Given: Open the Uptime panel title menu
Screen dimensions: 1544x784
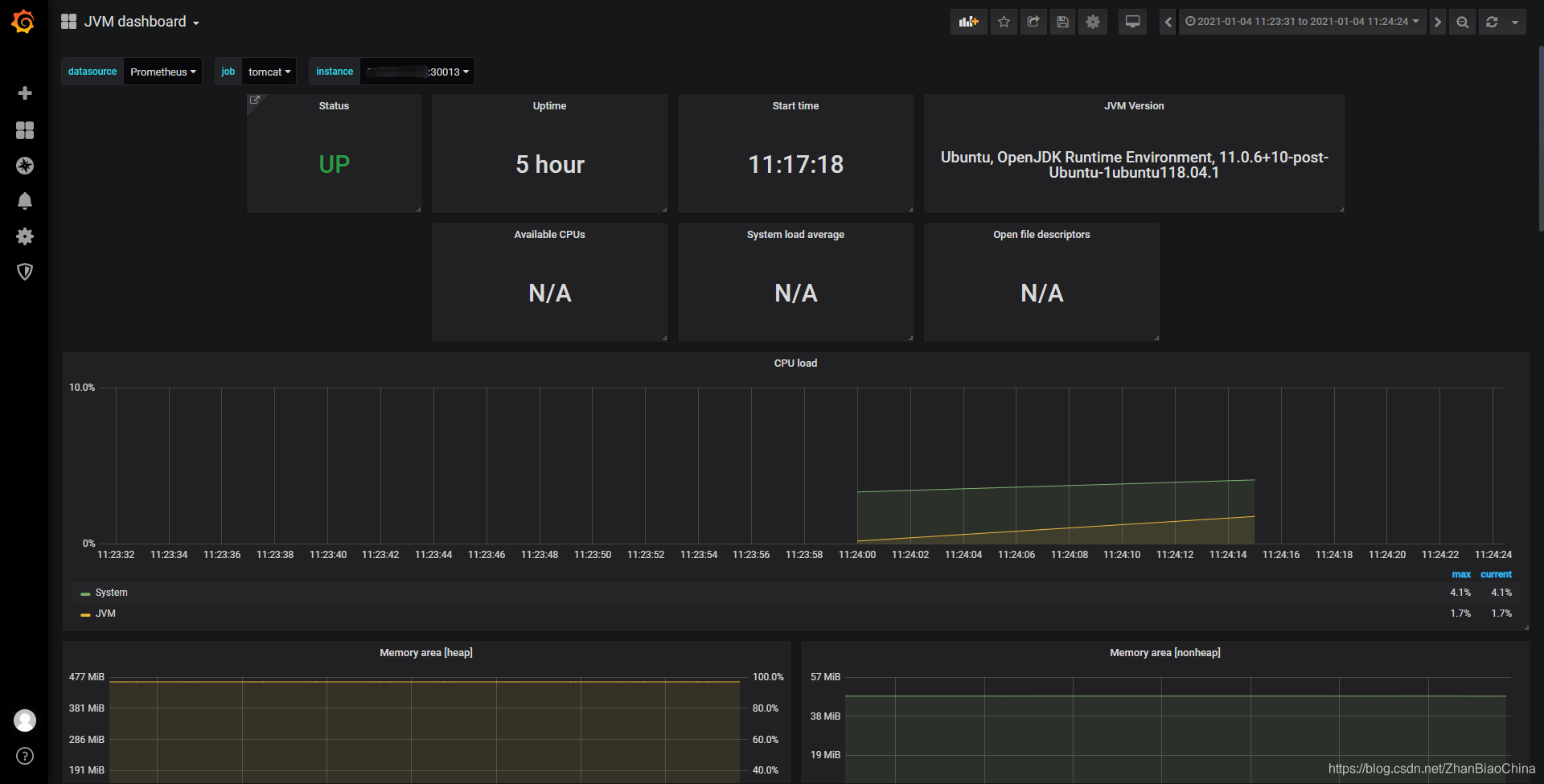Looking at the screenshot, I should [549, 106].
